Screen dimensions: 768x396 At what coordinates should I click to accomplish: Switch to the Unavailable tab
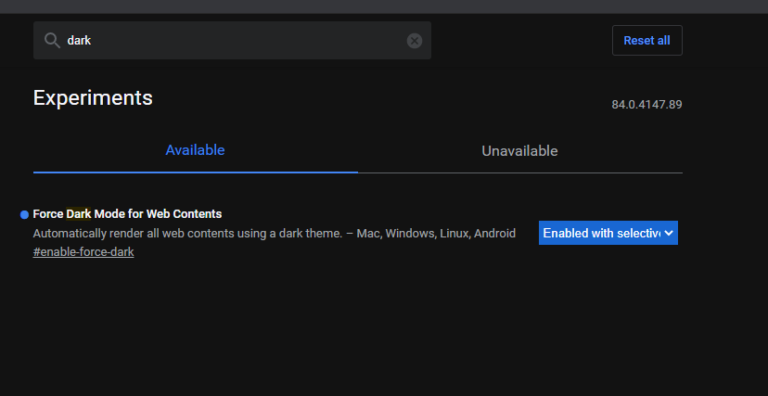point(520,151)
